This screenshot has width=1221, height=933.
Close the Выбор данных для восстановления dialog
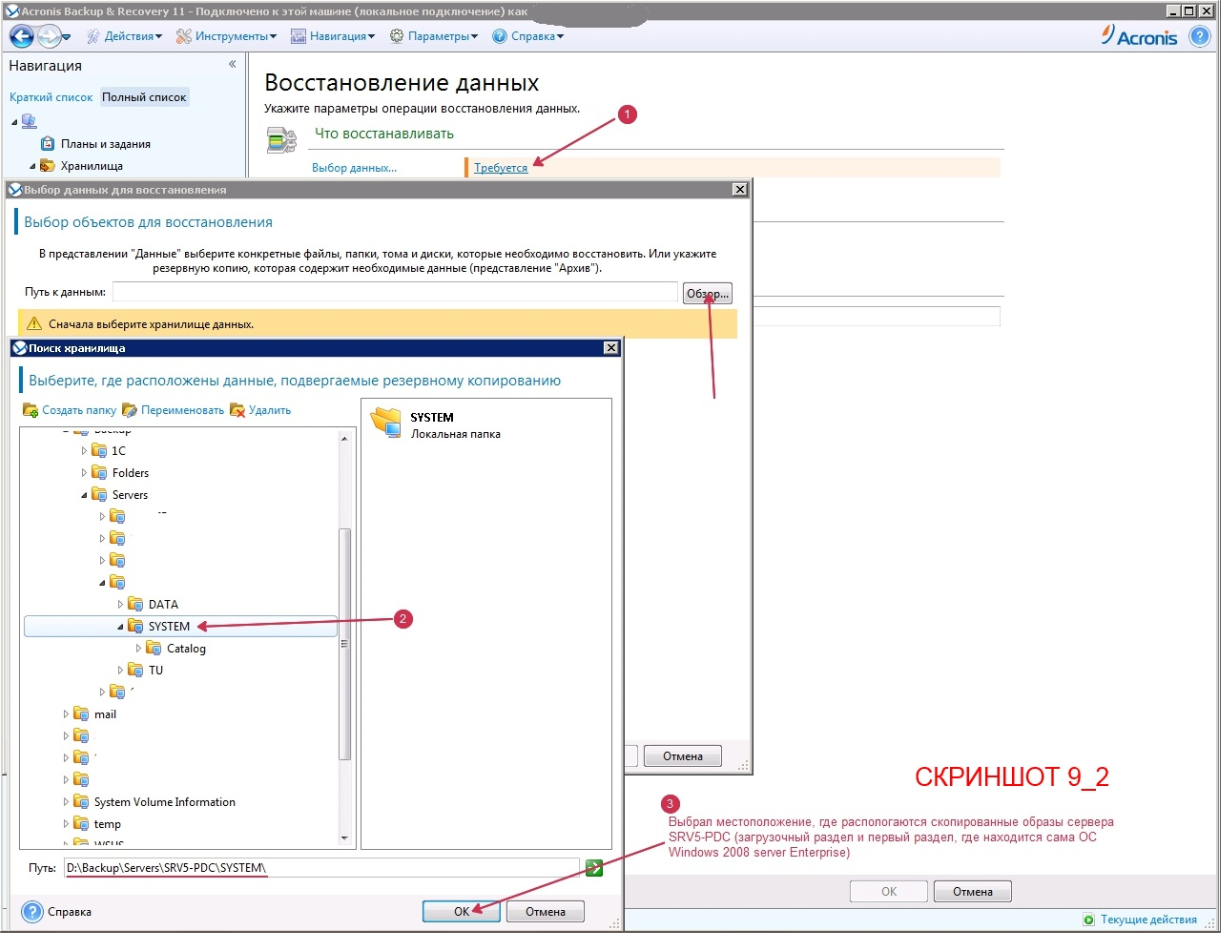[739, 189]
